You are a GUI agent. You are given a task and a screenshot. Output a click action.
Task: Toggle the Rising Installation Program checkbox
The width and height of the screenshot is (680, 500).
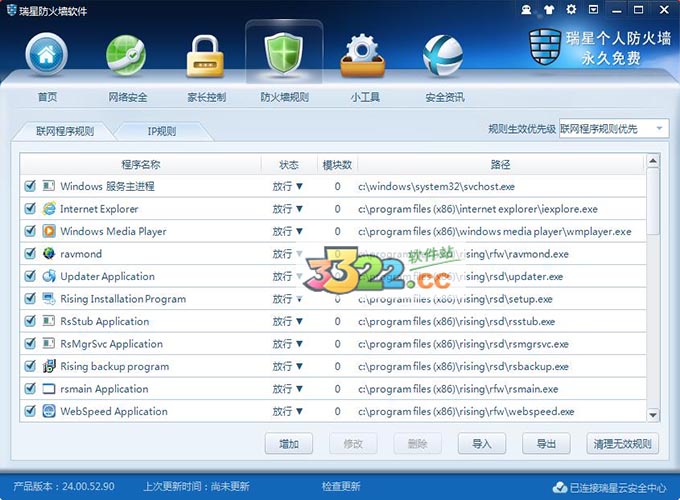click(30, 298)
